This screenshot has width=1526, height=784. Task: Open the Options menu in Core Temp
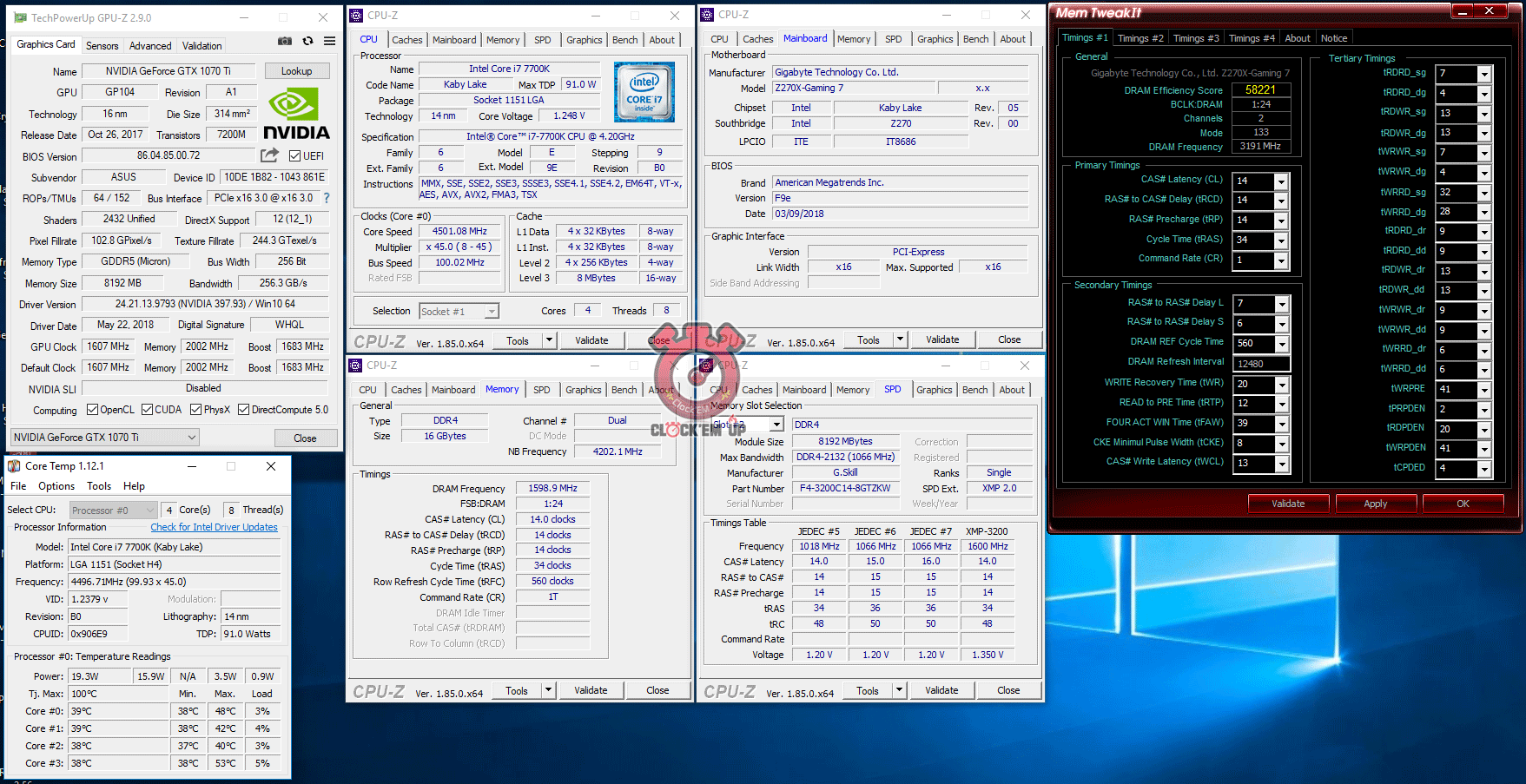tap(56, 486)
